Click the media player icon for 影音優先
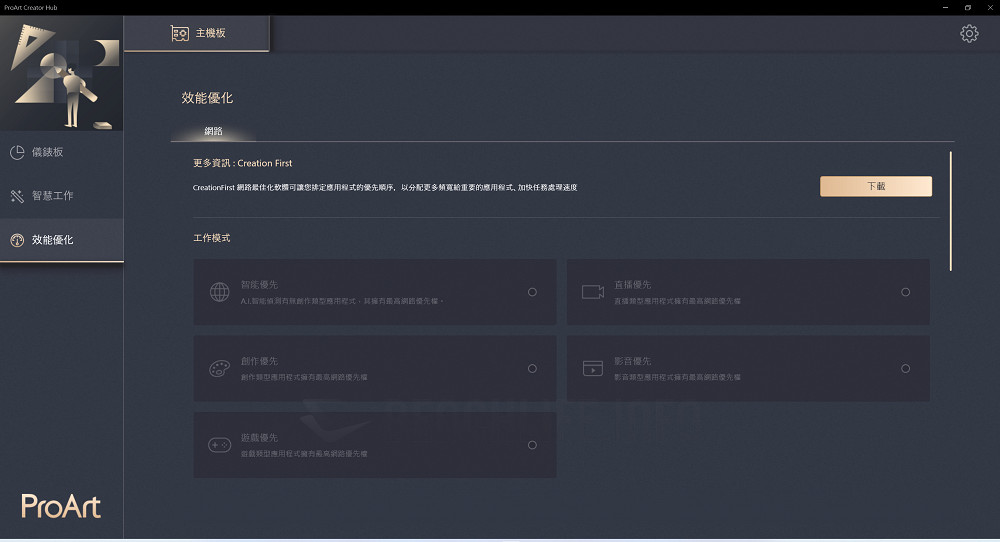This screenshot has width=1000, height=542. coord(592,369)
